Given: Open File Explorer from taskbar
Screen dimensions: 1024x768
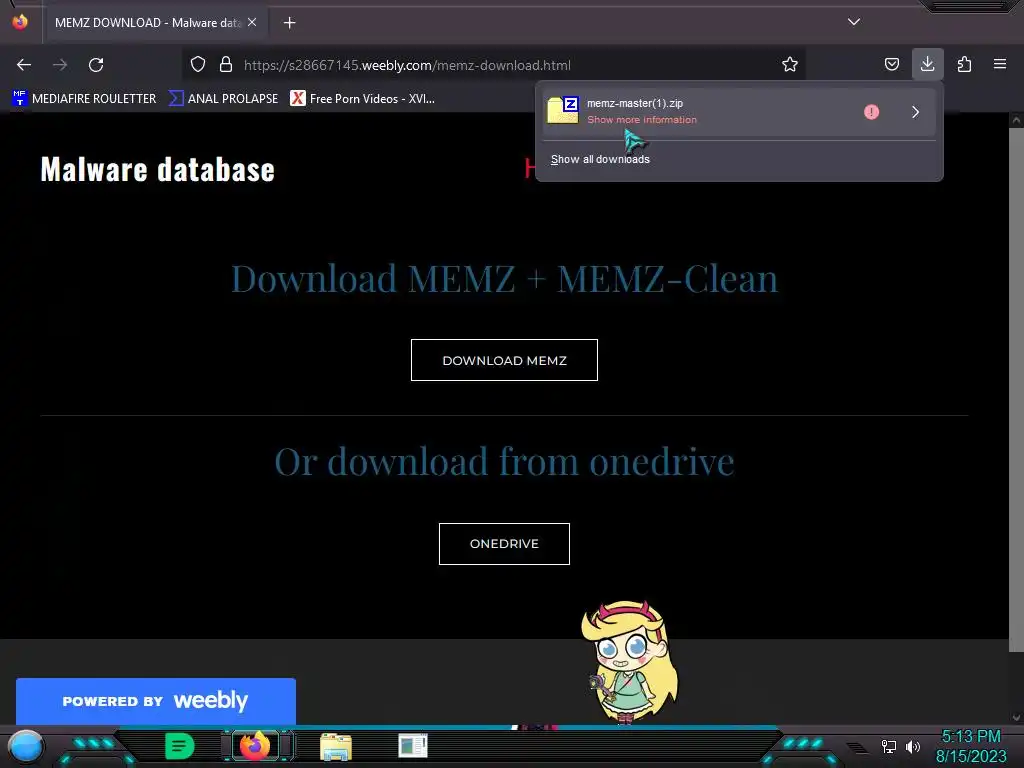Looking at the screenshot, I should pyautogui.click(x=336, y=746).
